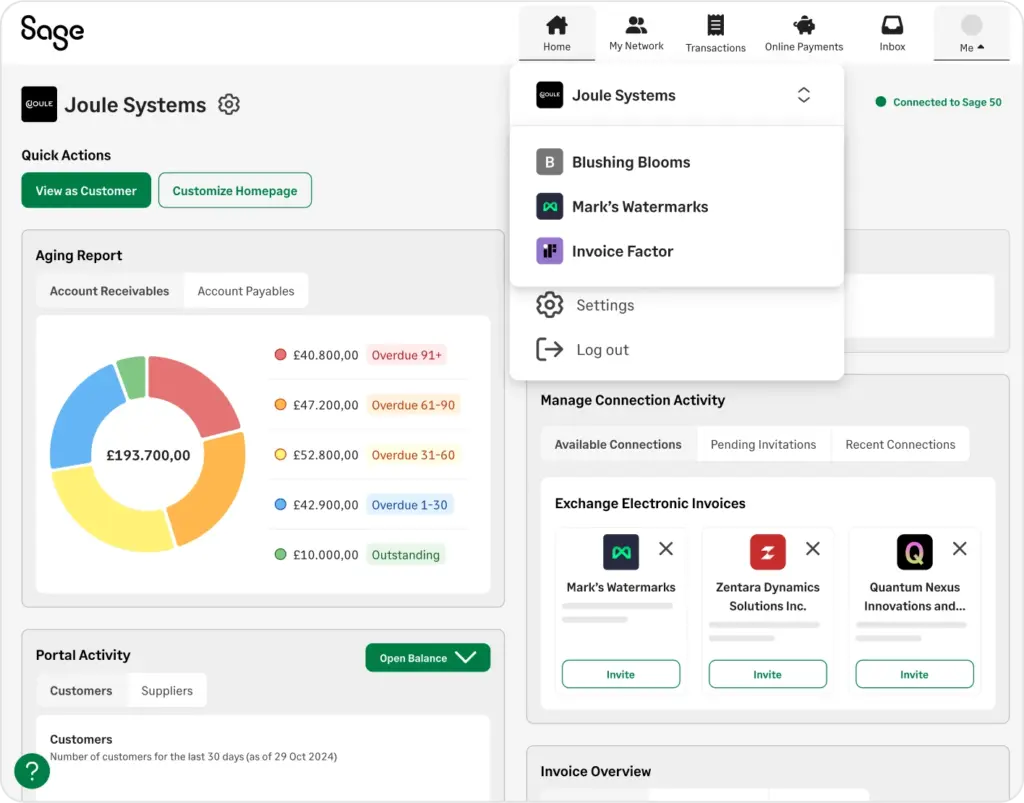
Task: Click the green help question mark icon
Action: [32, 771]
